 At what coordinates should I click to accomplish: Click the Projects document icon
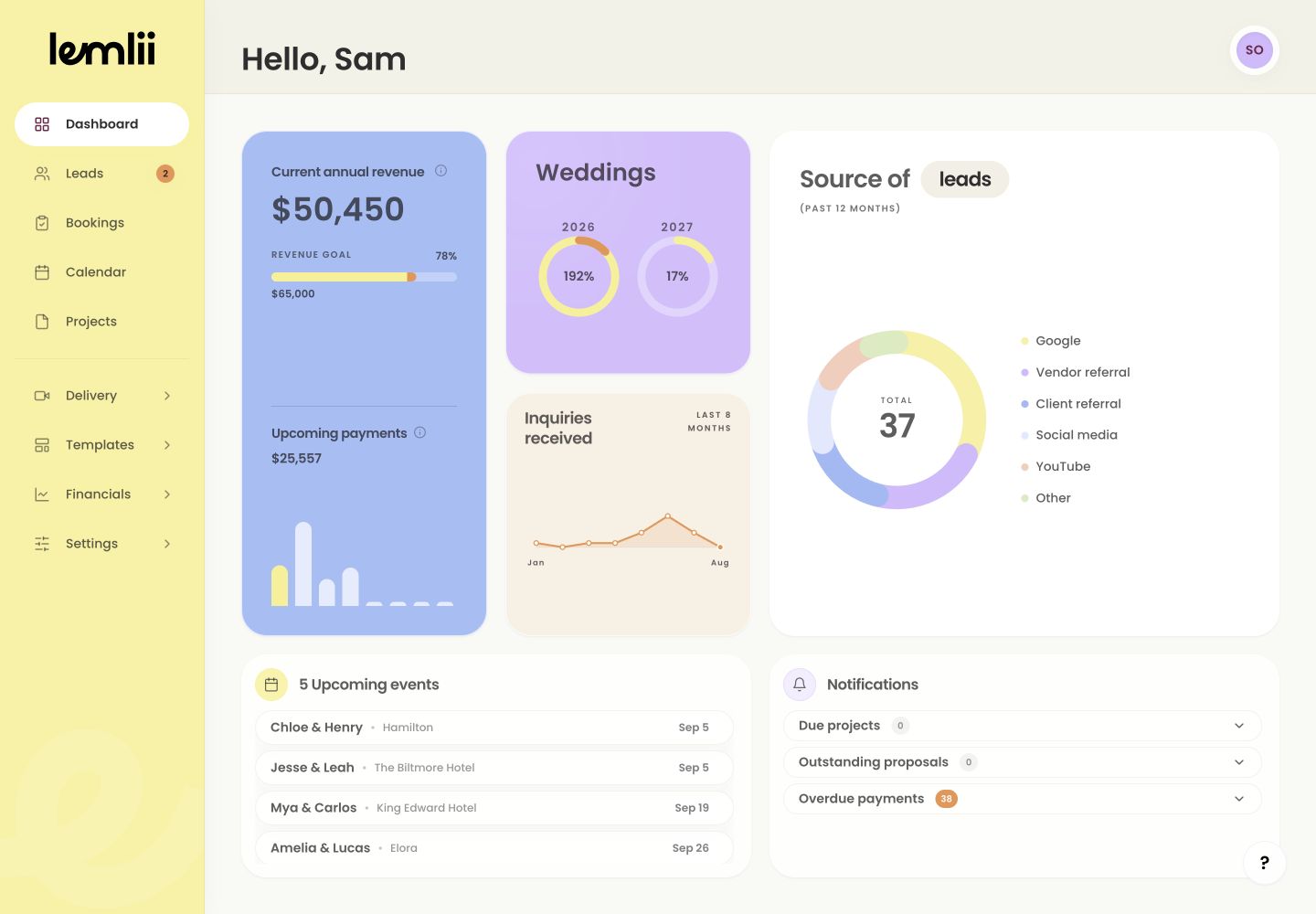click(x=42, y=322)
